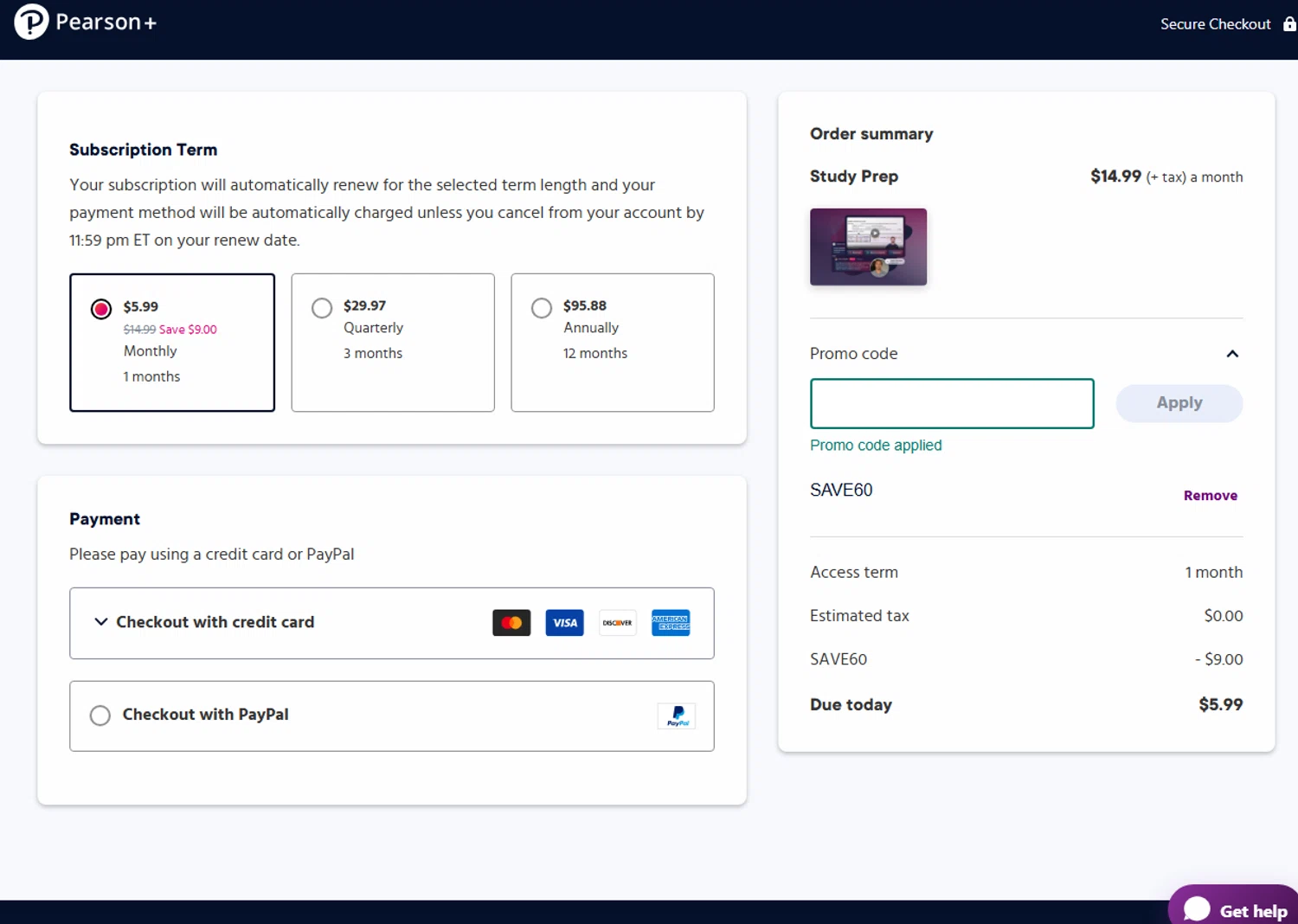Select the $95.88 Annually radio button
Viewport: 1298px width, 924px height.
click(x=542, y=308)
